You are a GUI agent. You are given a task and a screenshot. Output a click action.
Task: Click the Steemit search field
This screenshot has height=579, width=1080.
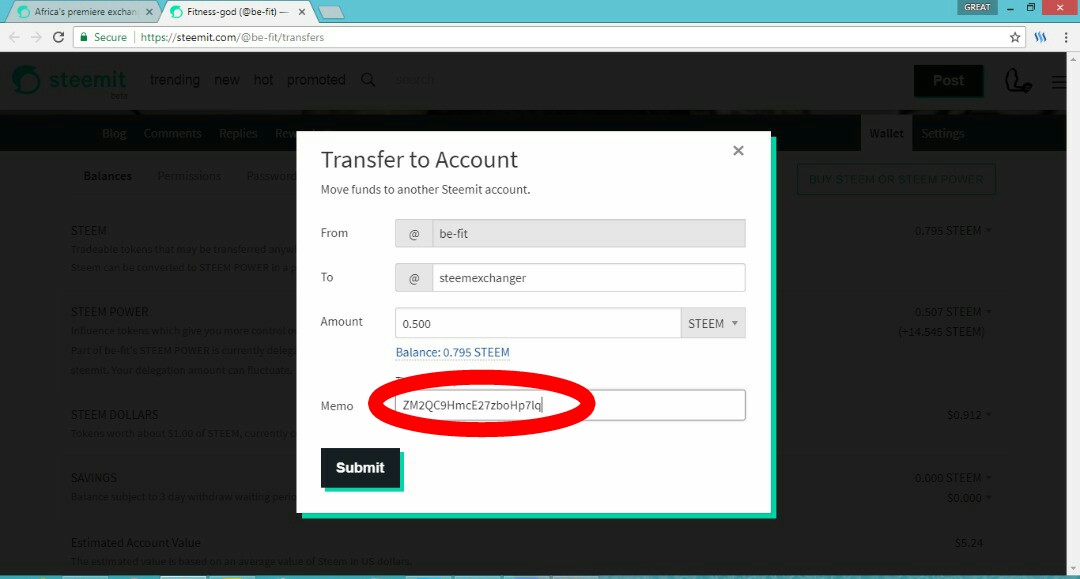(415, 81)
